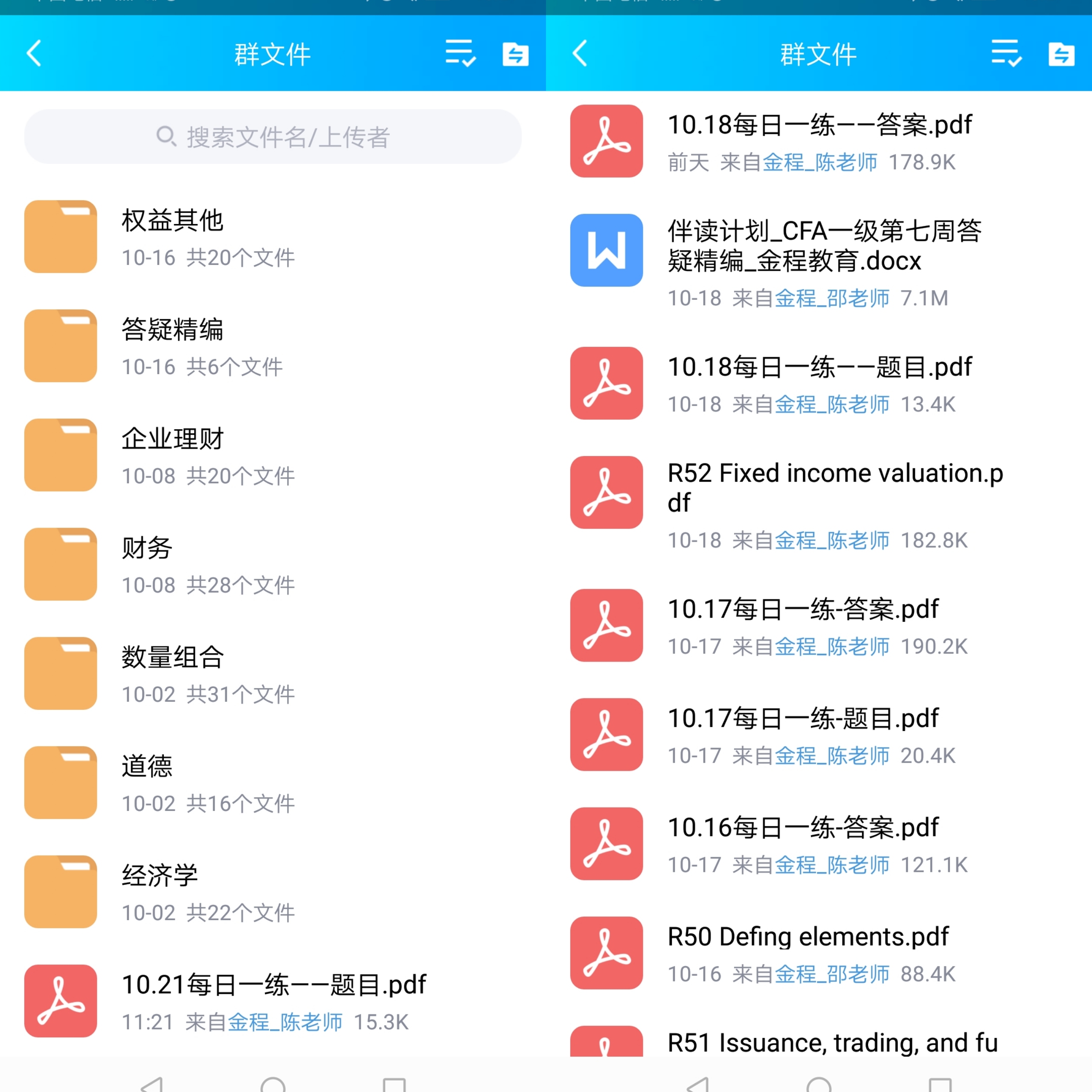Tap back arrow in left panel header
The height and width of the screenshot is (1092, 1092).
click(35, 54)
